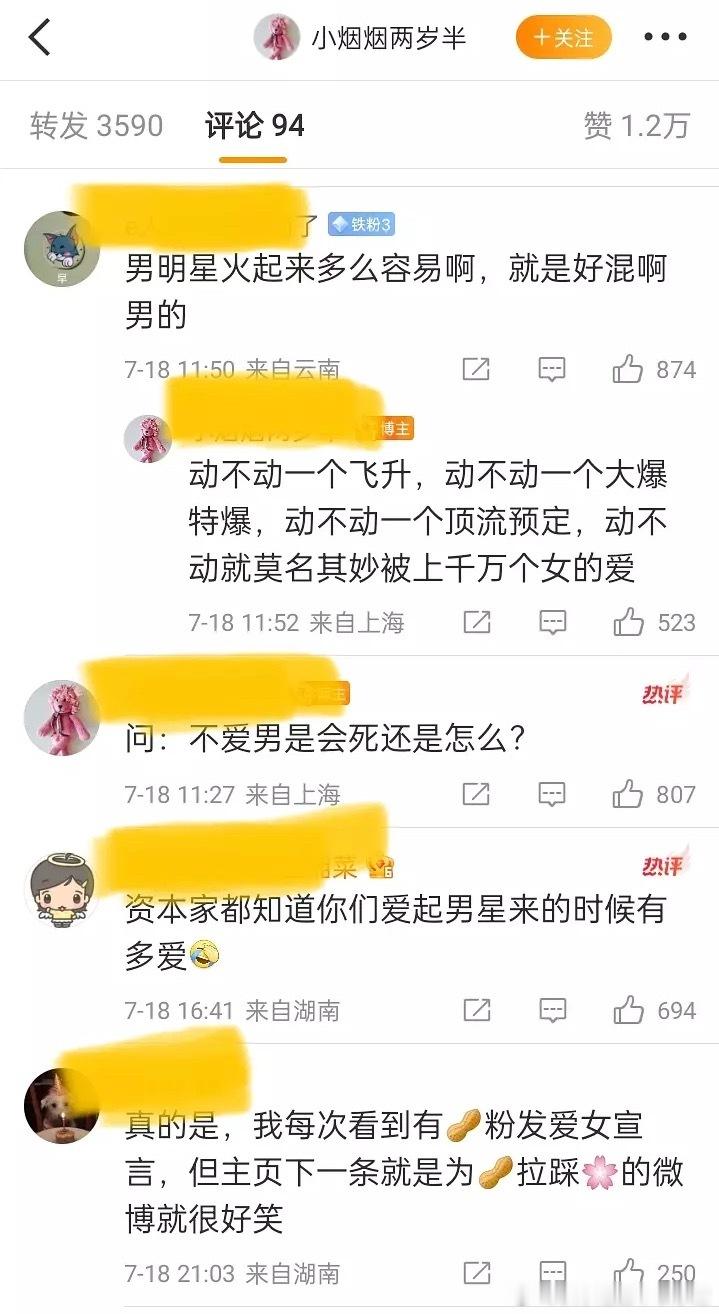
Task: Share the 11:50 Yunnan comment
Action: 476,370
